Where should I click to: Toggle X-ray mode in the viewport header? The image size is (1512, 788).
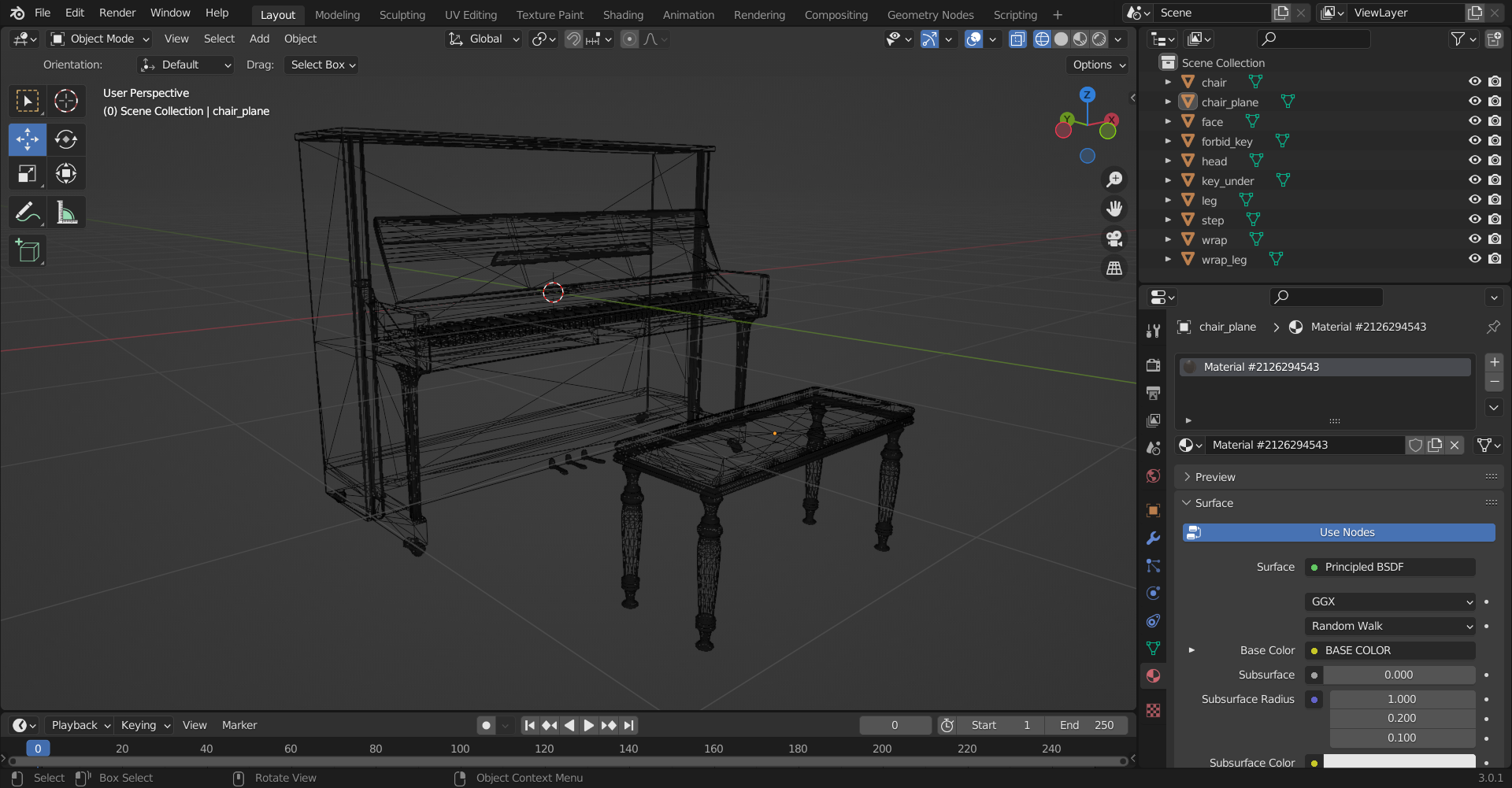click(x=1017, y=39)
